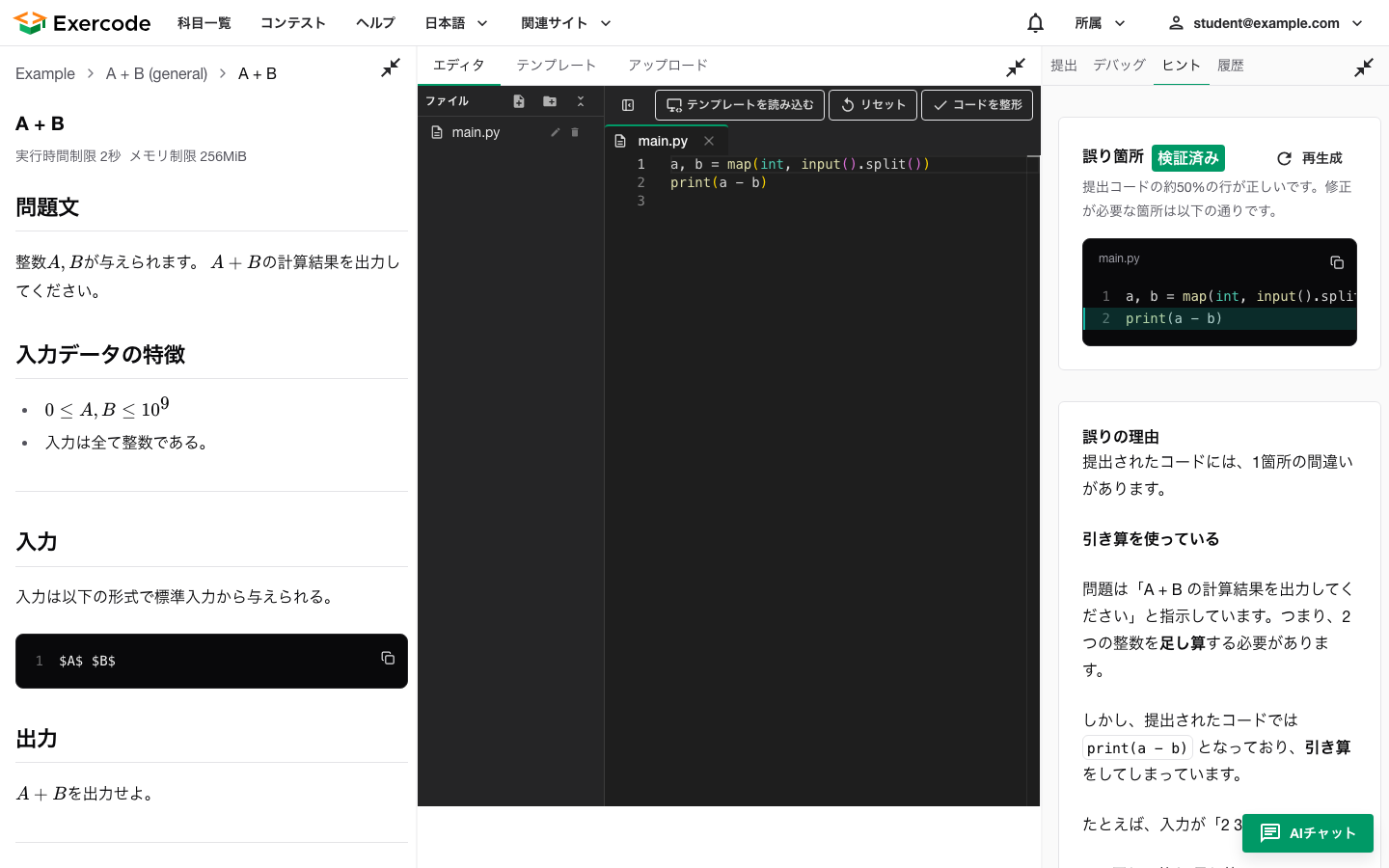Collapse the problem statement panel
This screenshot has height=868, width=1389.
391,68
